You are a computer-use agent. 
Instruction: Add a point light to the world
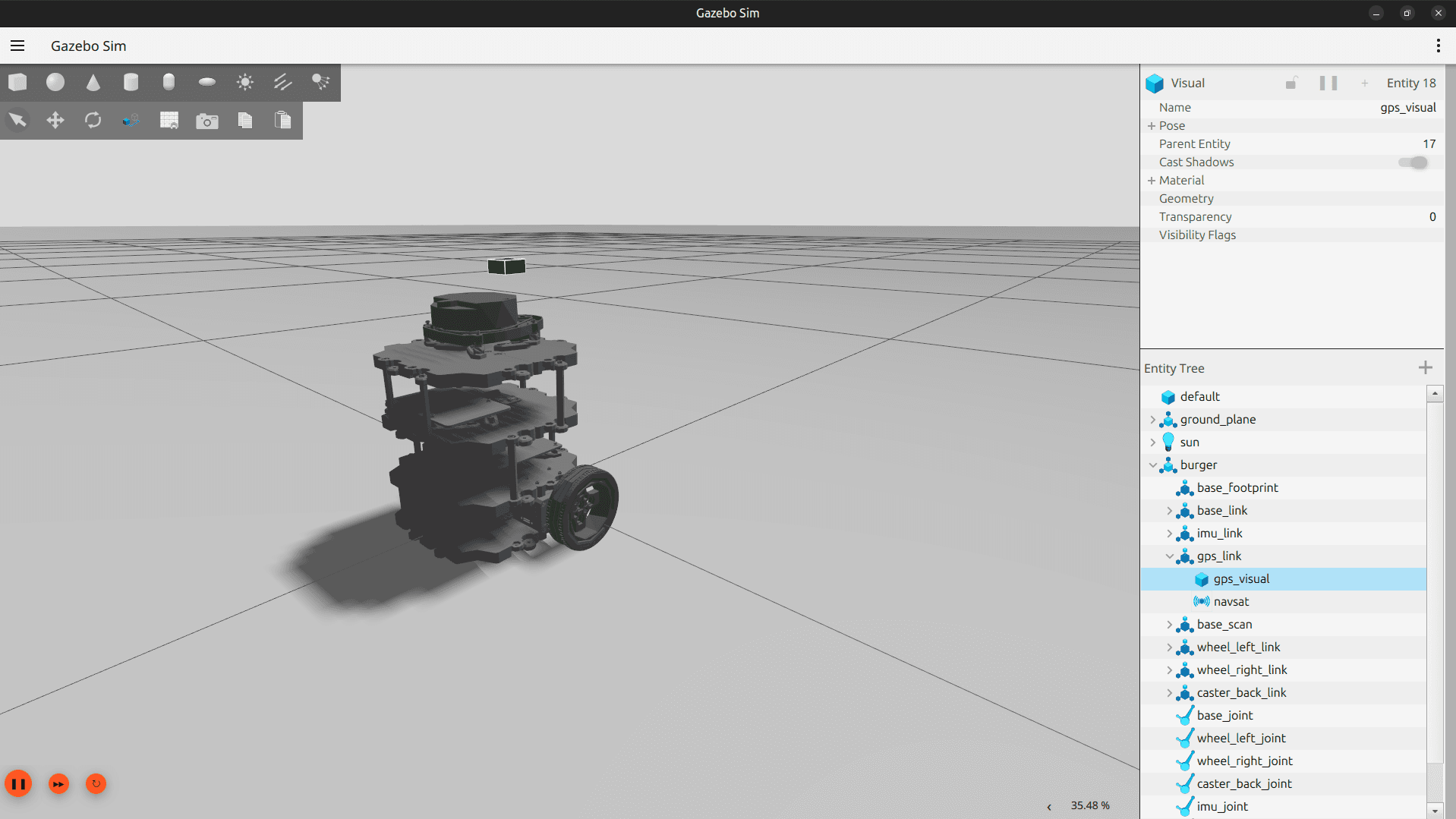pos(245,82)
